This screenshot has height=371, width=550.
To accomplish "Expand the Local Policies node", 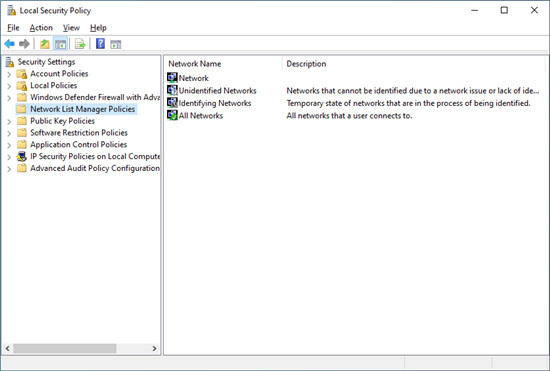I will 9,86.
